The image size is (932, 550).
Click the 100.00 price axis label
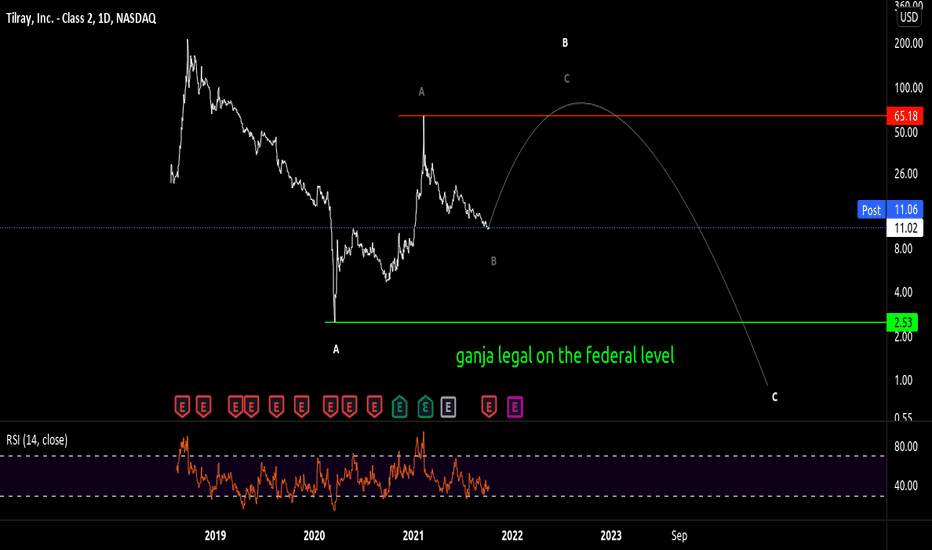click(909, 88)
